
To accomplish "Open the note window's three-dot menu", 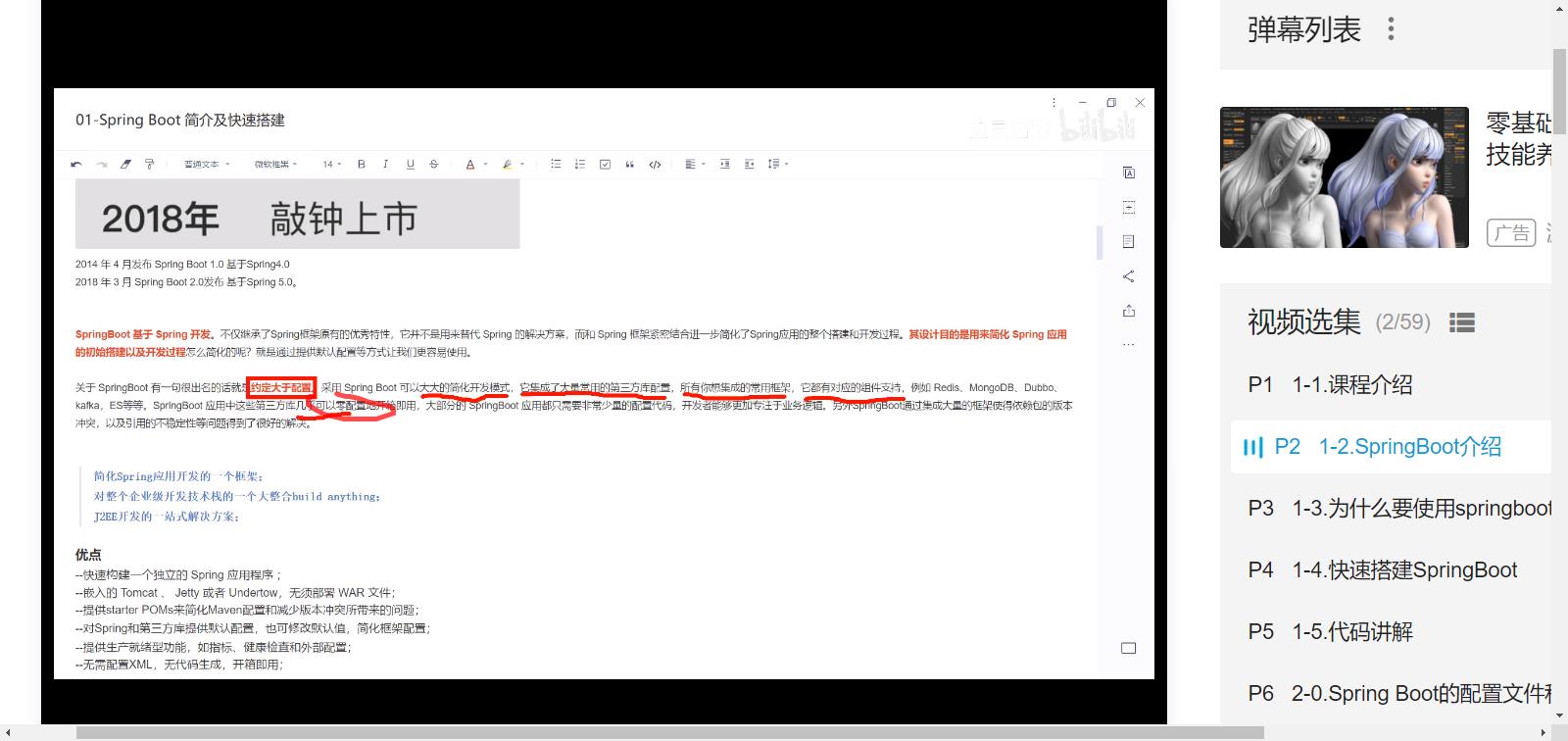I will [1054, 102].
